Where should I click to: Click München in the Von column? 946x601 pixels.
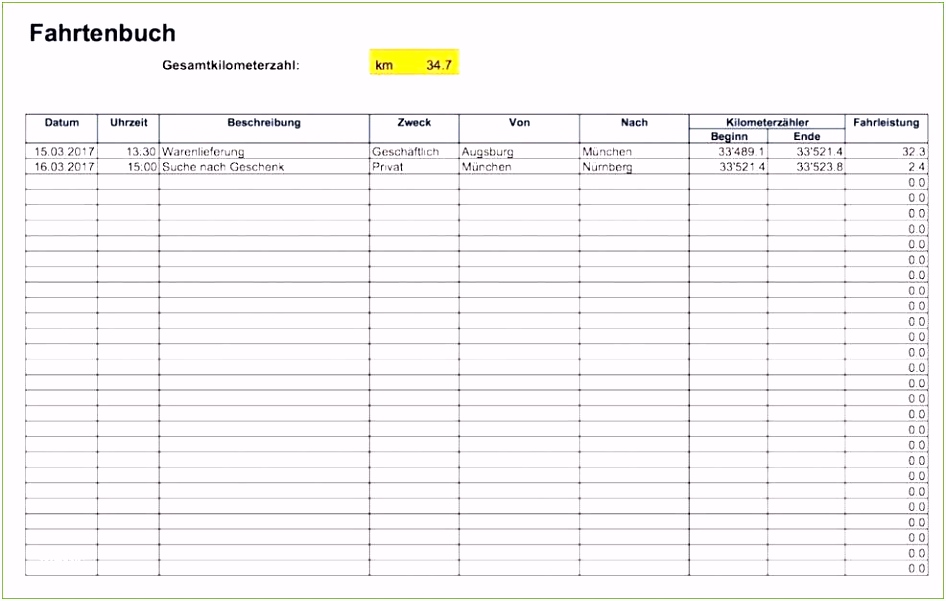pyautogui.click(x=519, y=167)
